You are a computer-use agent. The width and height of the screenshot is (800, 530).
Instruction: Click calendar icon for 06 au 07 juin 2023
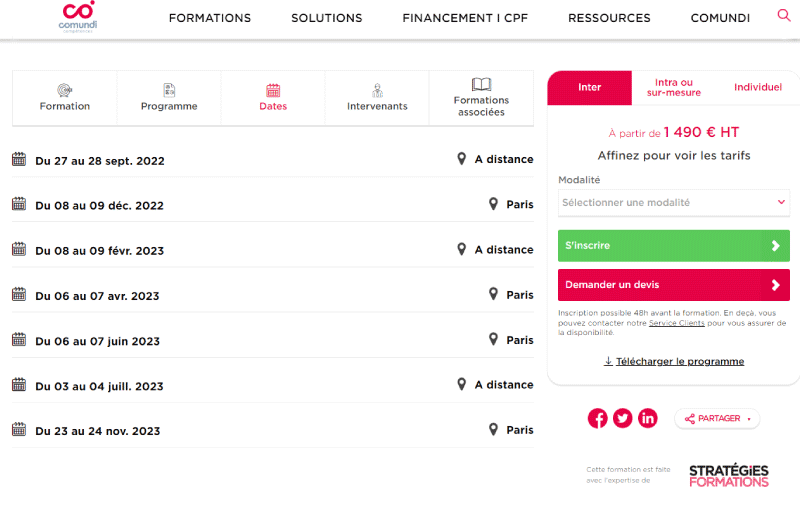[x=19, y=339]
